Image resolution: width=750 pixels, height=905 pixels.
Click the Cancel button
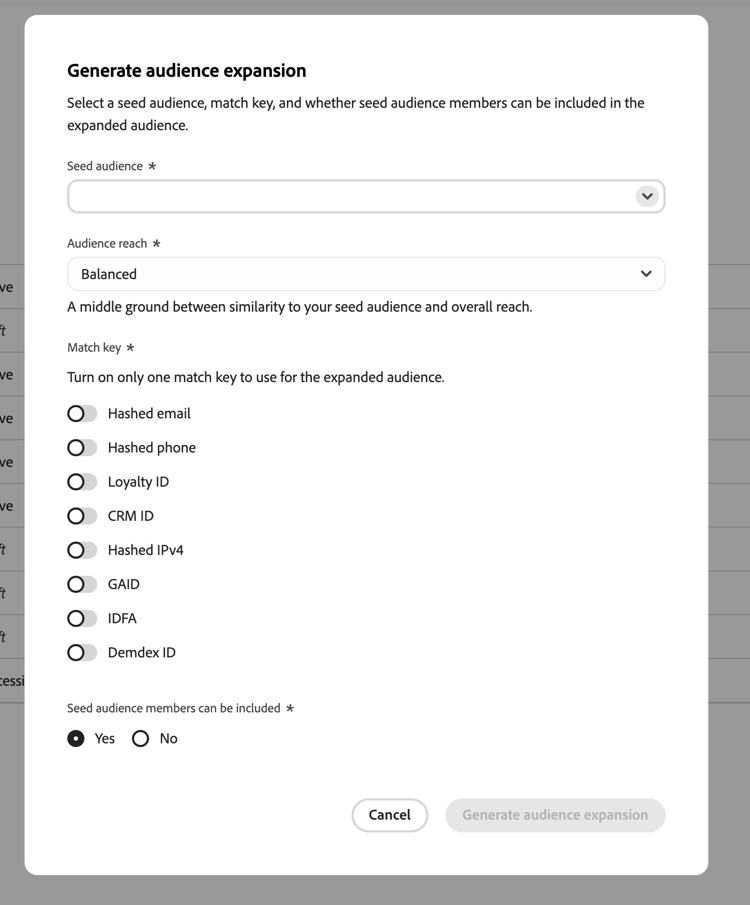(x=390, y=815)
